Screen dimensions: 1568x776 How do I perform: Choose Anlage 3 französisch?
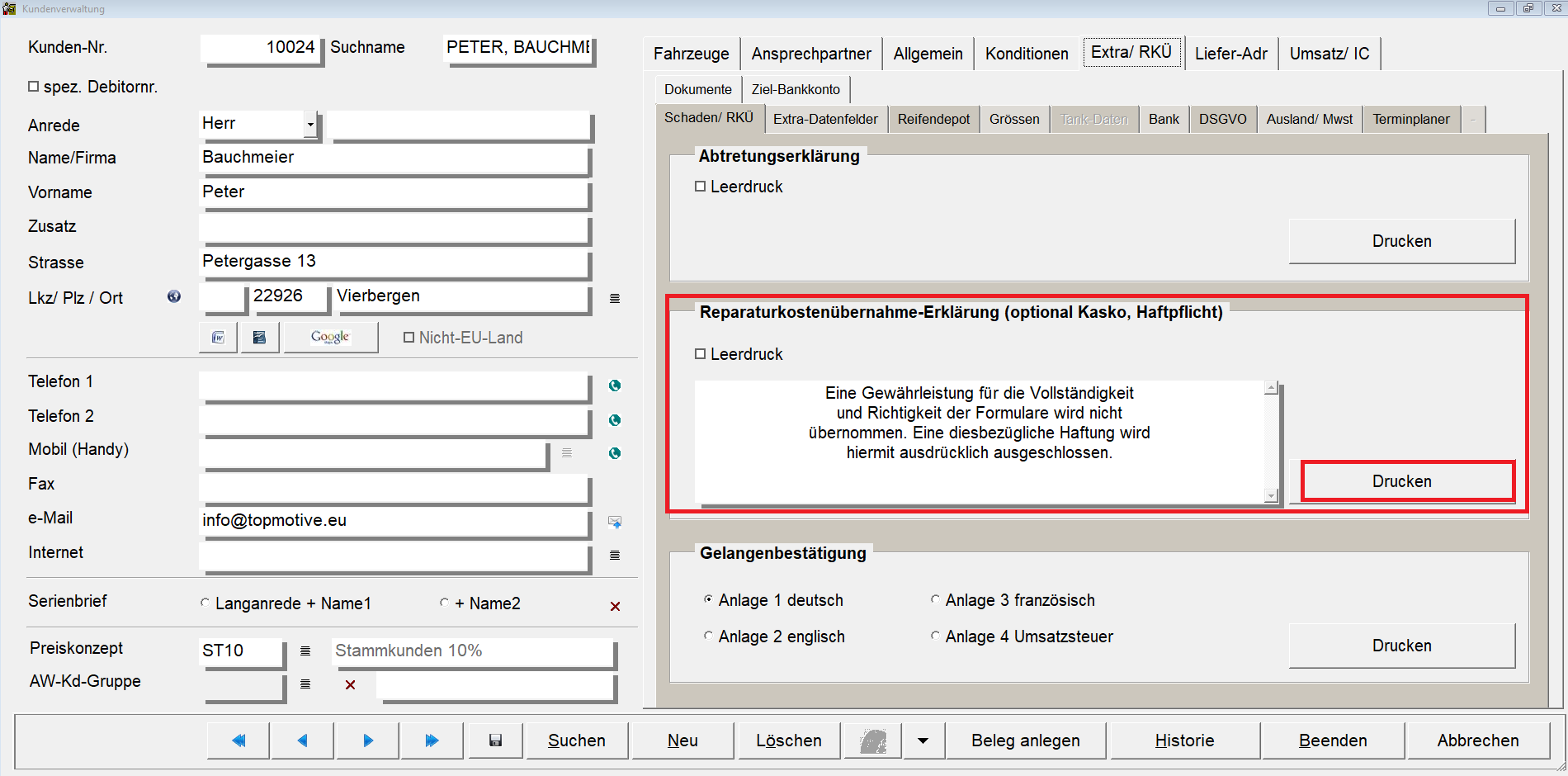[x=935, y=599]
